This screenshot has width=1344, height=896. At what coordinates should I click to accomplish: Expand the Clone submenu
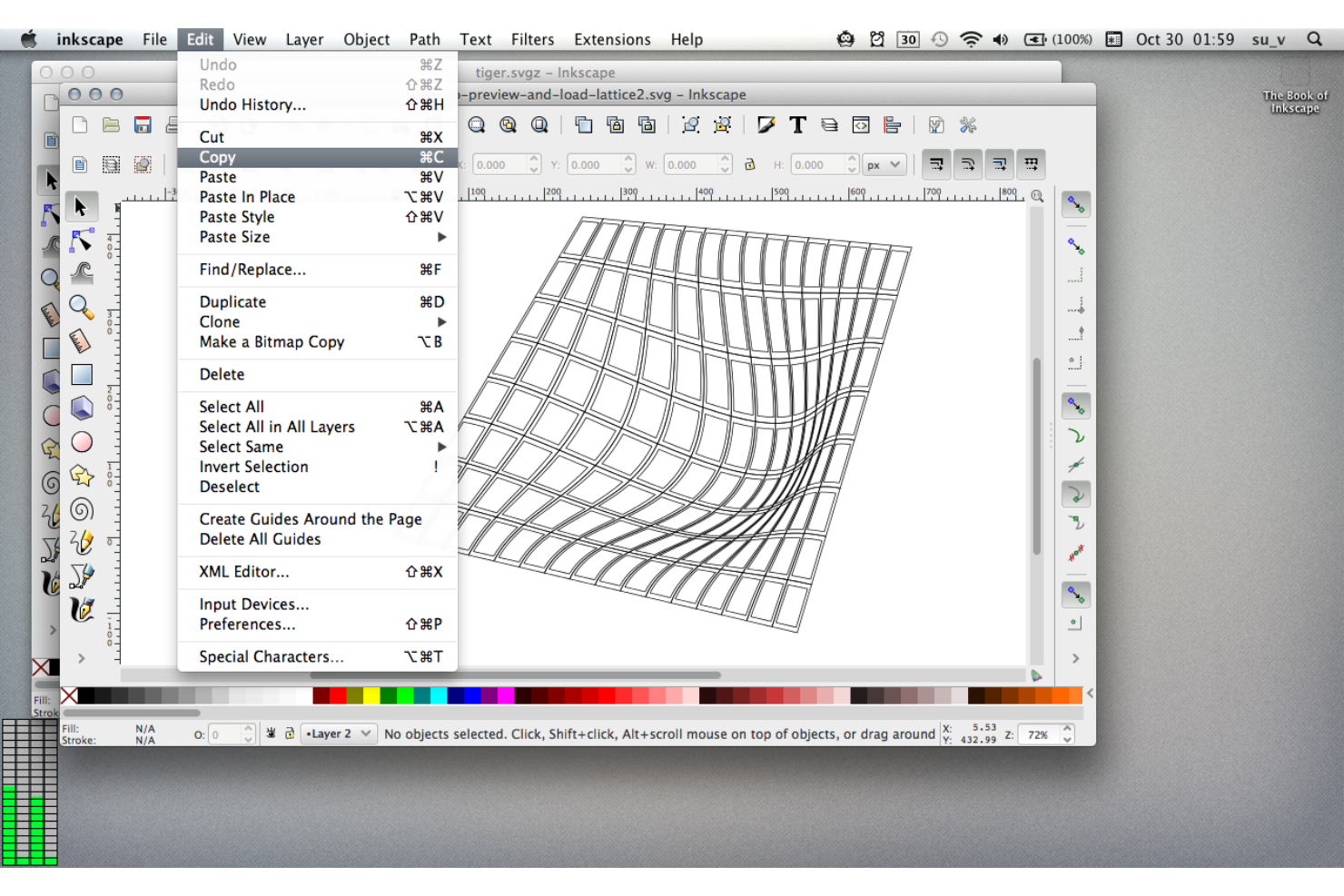317,322
